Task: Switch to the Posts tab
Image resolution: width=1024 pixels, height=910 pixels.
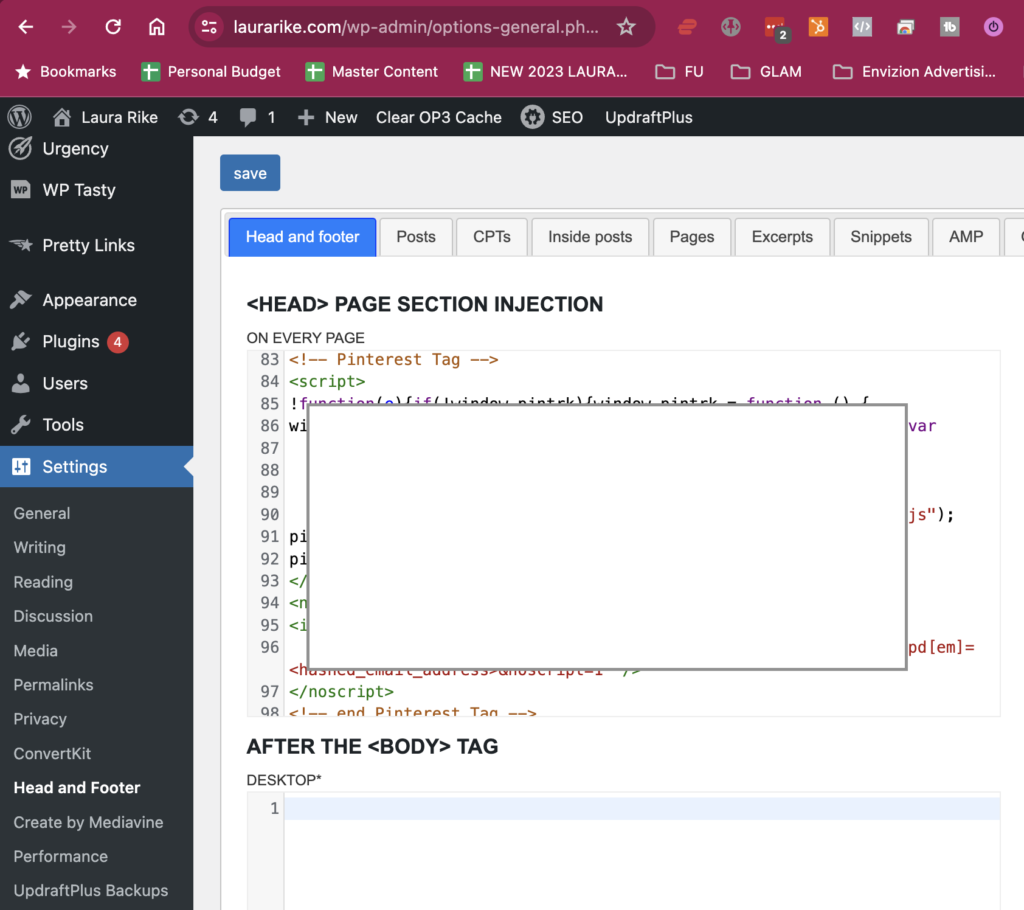Action: (x=415, y=237)
